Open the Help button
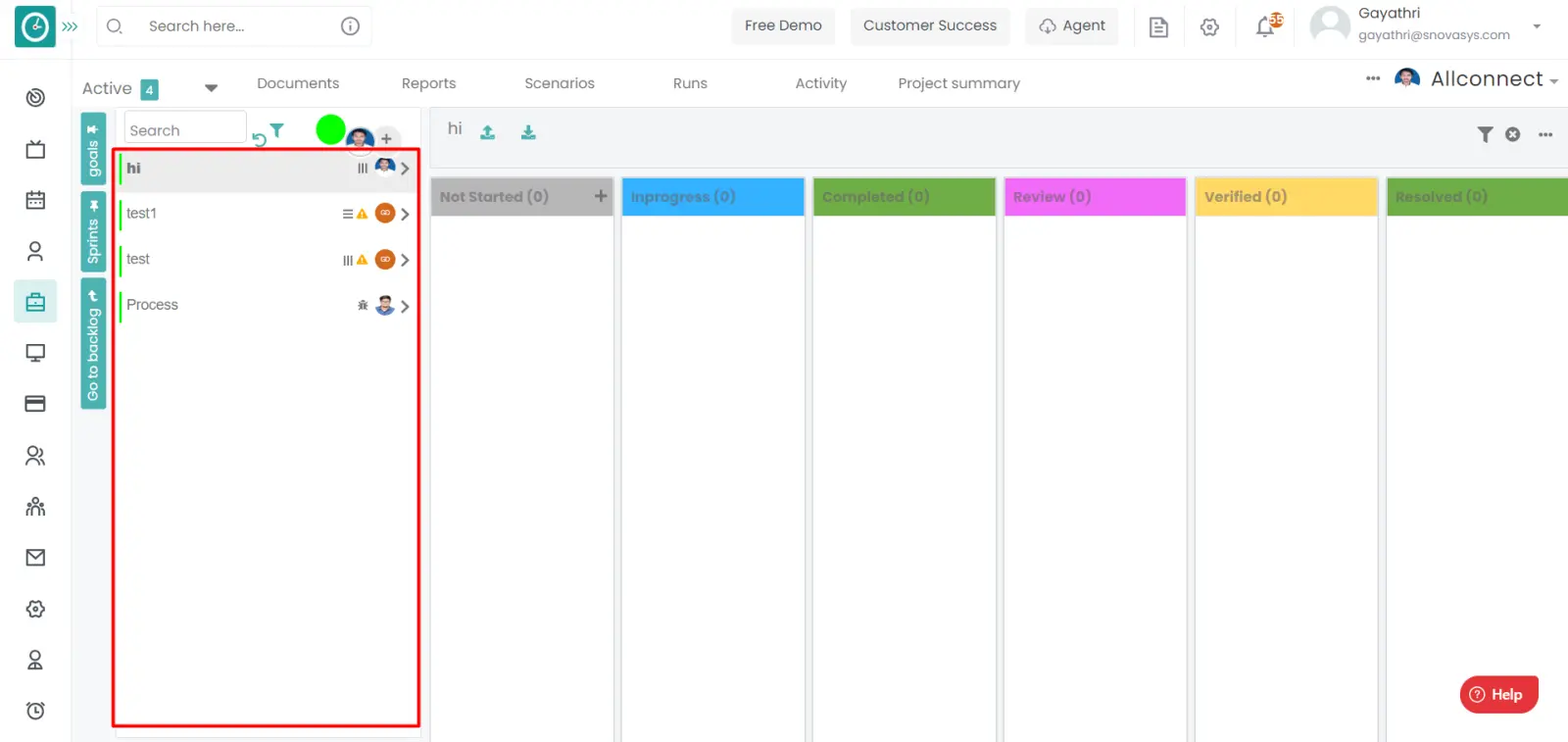 coord(1499,695)
